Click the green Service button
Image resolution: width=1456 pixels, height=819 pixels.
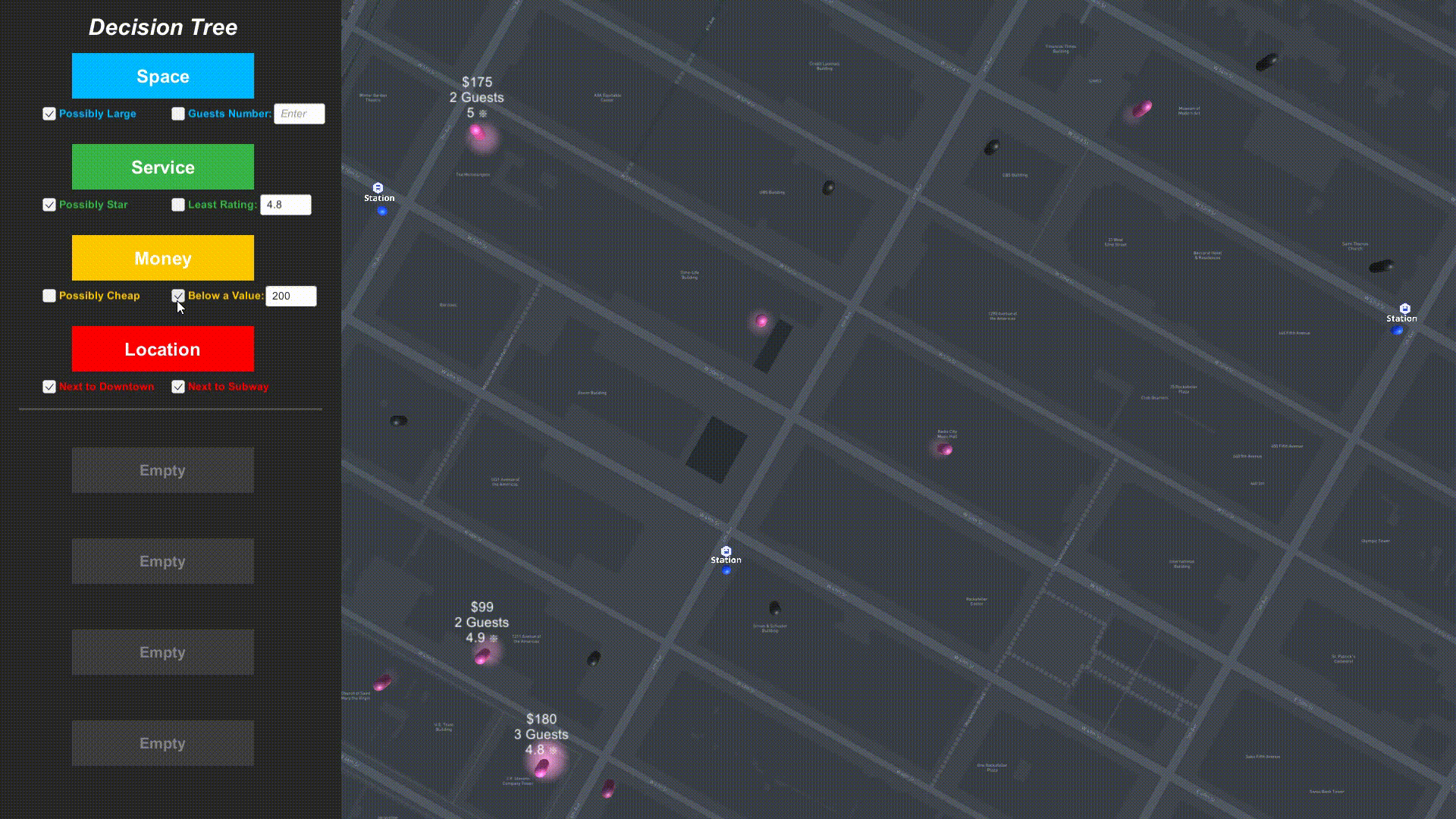coord(163,167)
